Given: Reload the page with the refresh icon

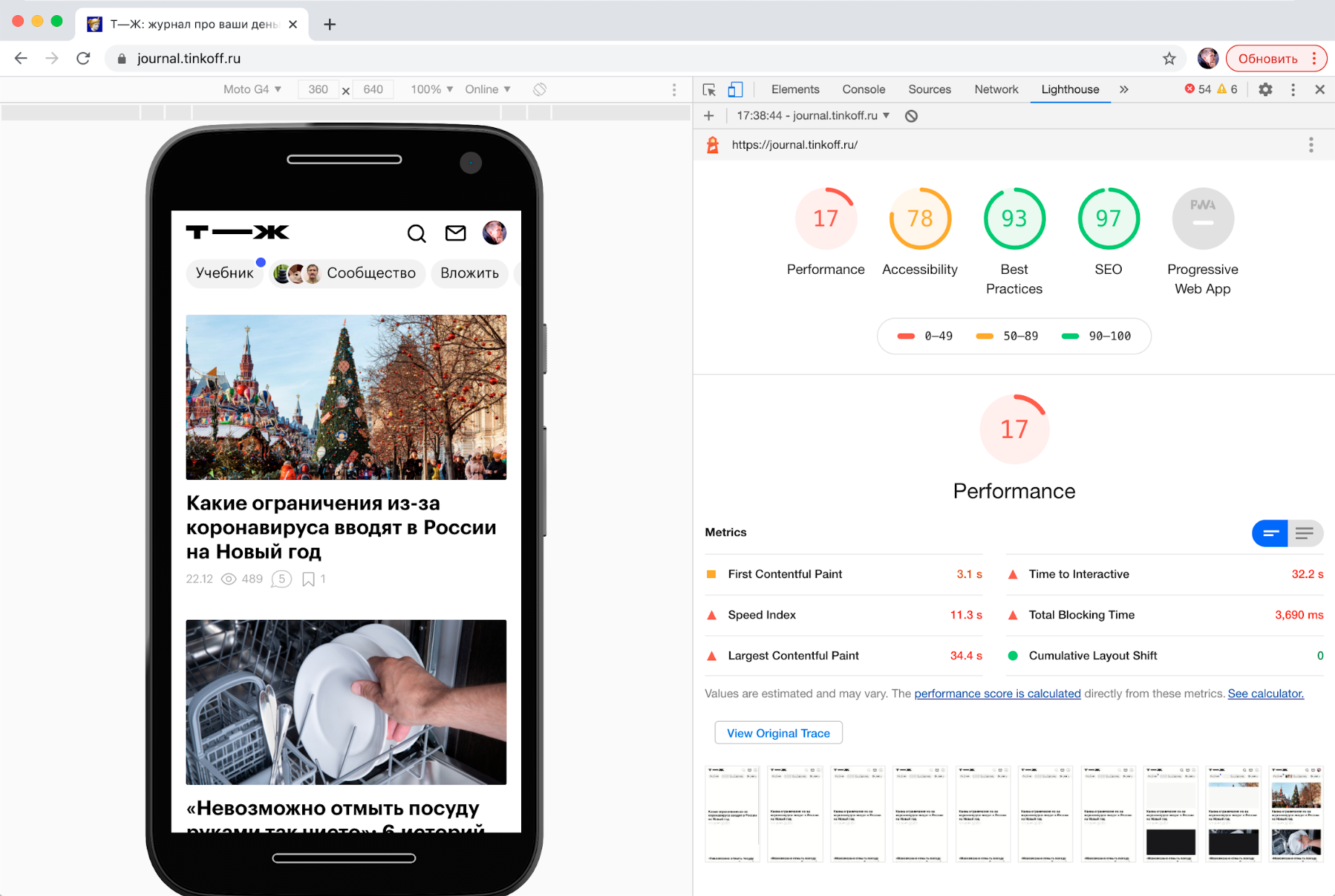Looking at the screenshot, I should (x=83, y=59).
